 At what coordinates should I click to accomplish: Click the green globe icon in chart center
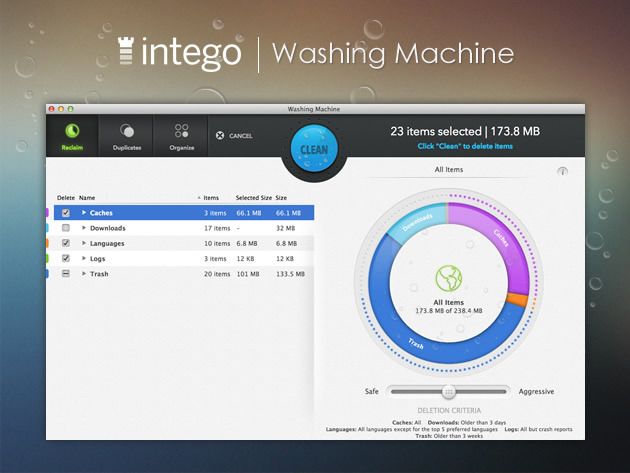448,280
